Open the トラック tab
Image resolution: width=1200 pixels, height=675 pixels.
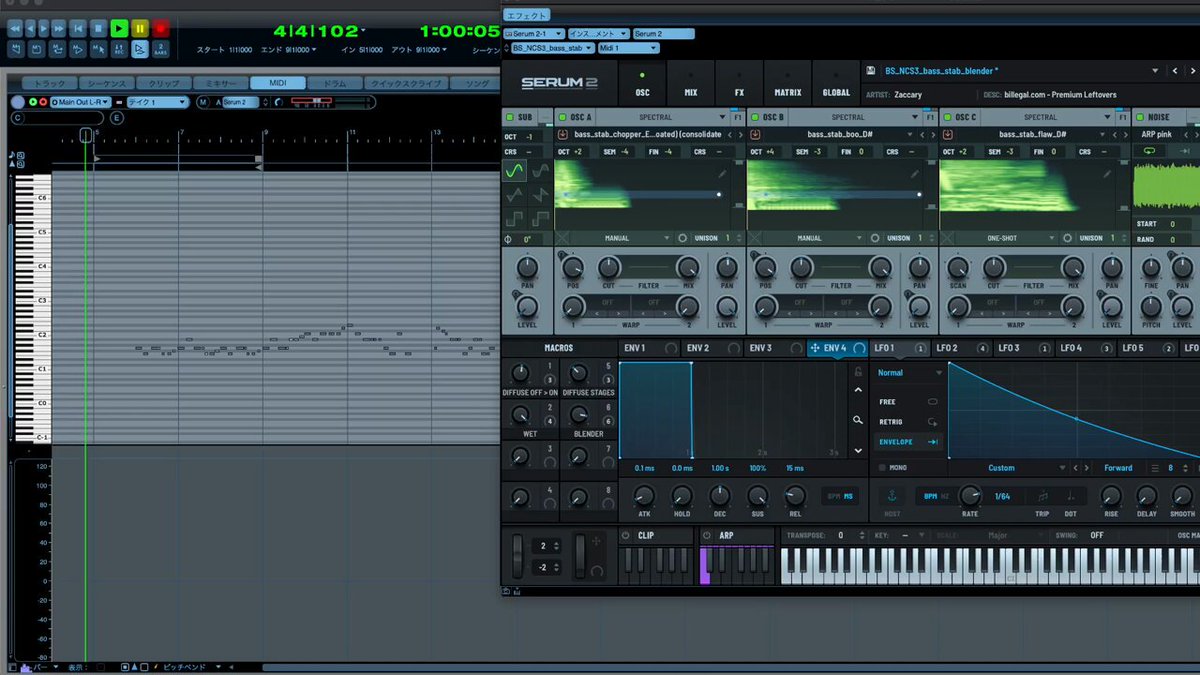[48, 84]
